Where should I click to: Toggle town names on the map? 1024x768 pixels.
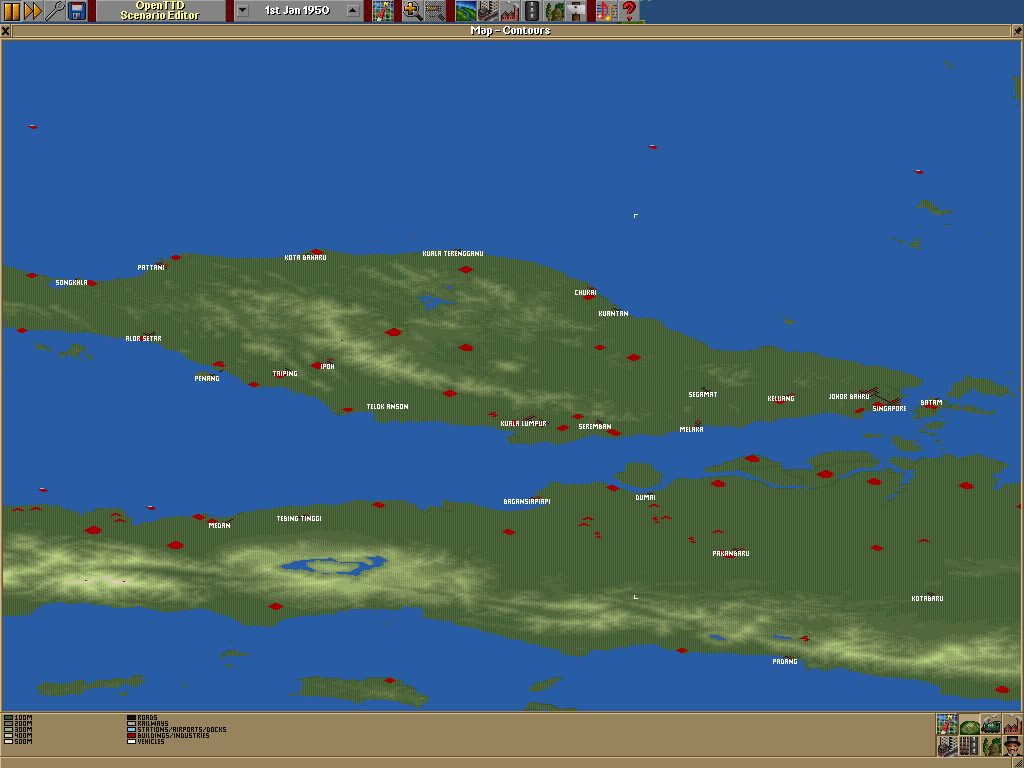946,745
